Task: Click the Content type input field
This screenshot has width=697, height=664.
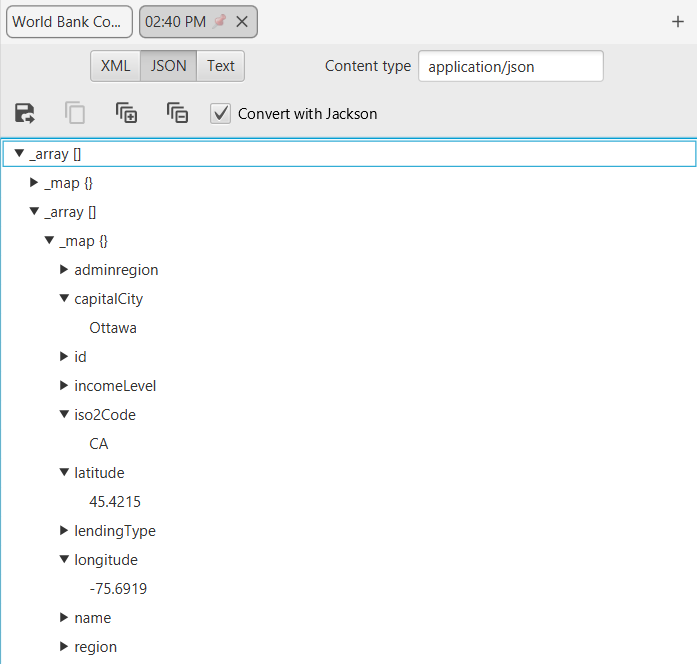Action: point(511,66)
